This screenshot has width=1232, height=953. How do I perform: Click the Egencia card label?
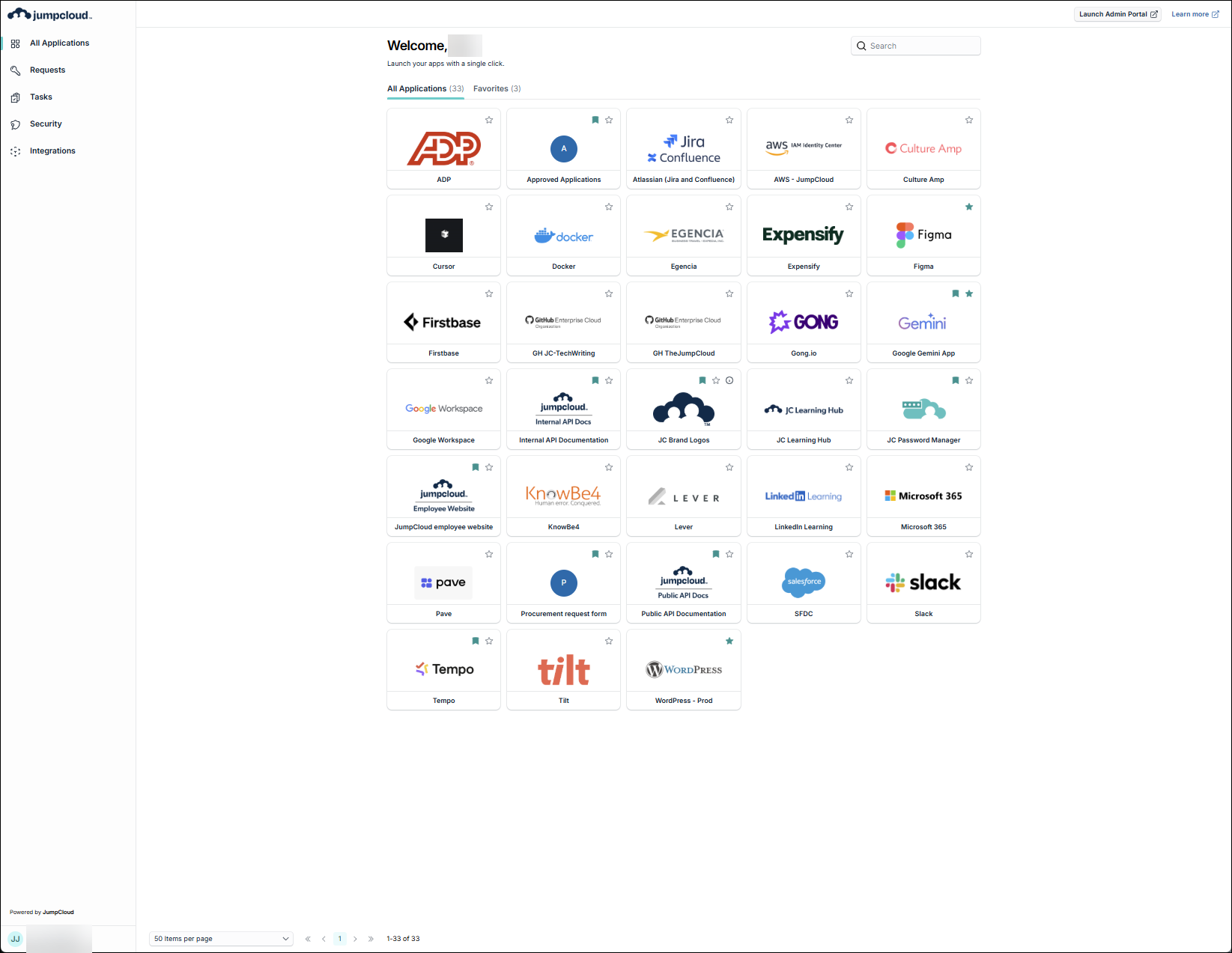click(684, 267)
